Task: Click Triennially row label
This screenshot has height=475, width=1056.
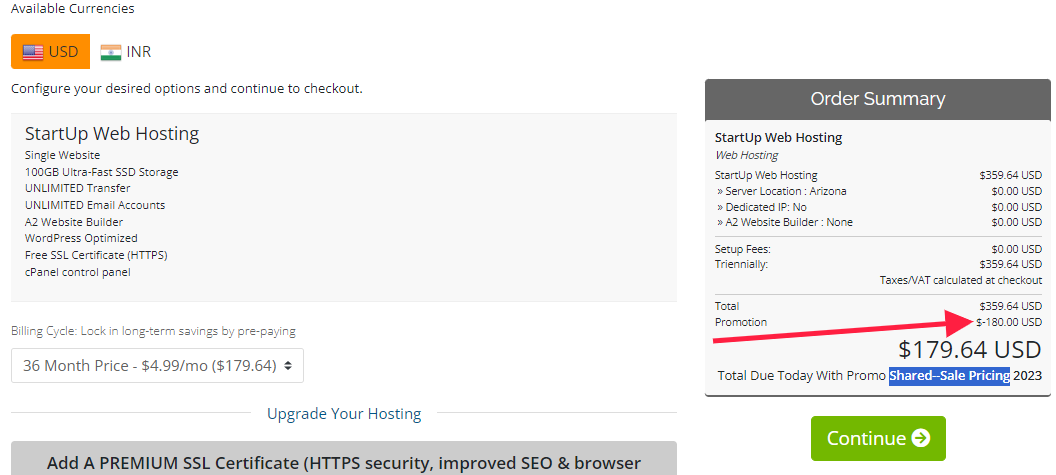Action: coord(741,264)
